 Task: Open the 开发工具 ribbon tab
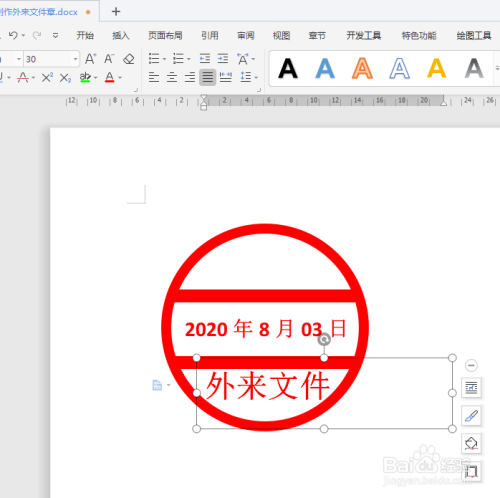tap(364, 35)
